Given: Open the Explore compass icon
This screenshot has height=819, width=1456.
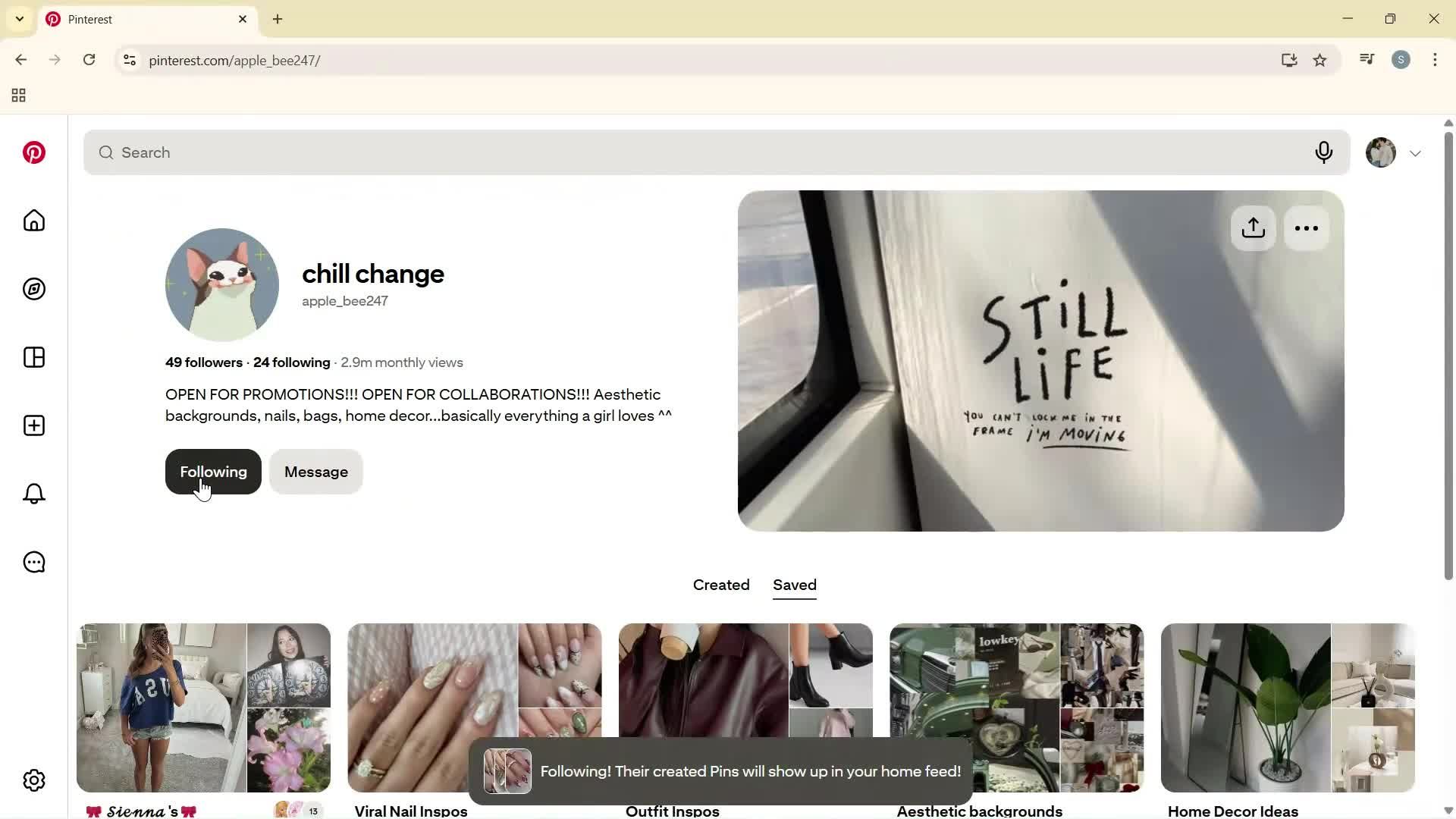Looking at the screenshot, I should [x=34, y=289].
